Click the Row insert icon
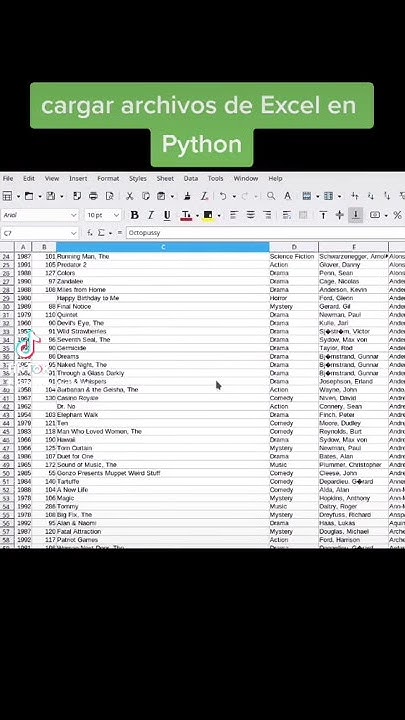 [x=307, y=196]
